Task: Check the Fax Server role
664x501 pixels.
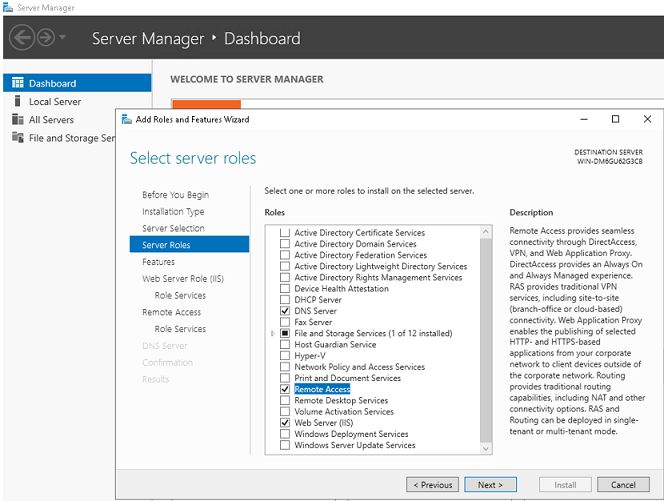Action: (285, 322)
